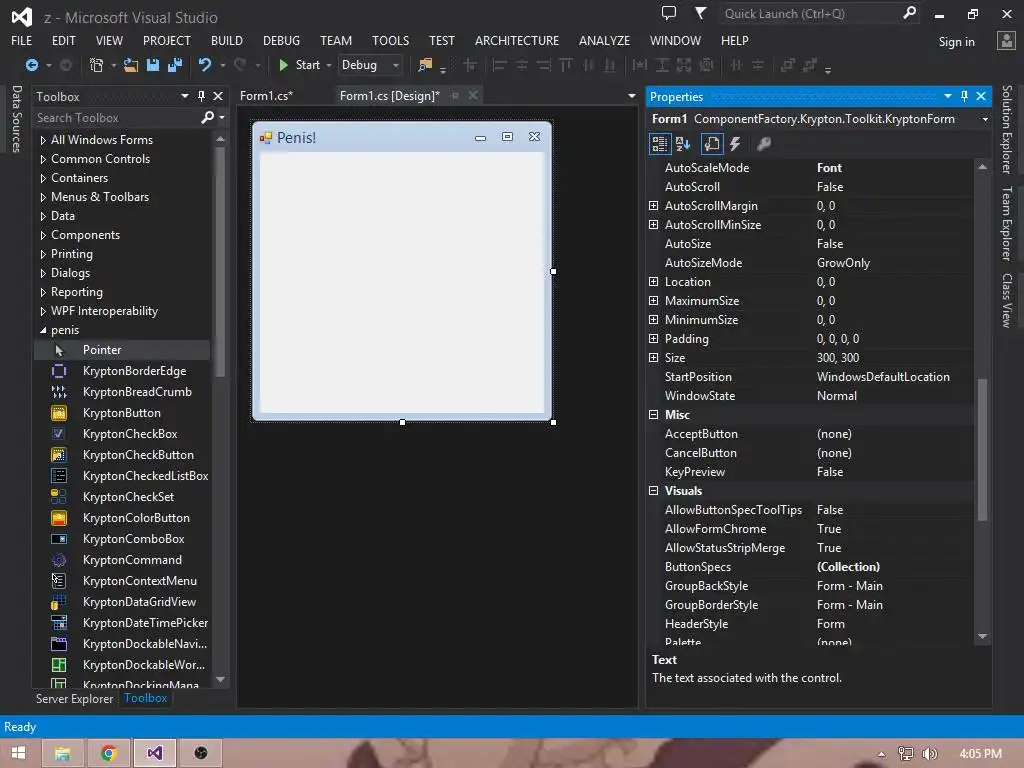
Task: Open the Team Explorer side tab
Action: coord(1006,224)
